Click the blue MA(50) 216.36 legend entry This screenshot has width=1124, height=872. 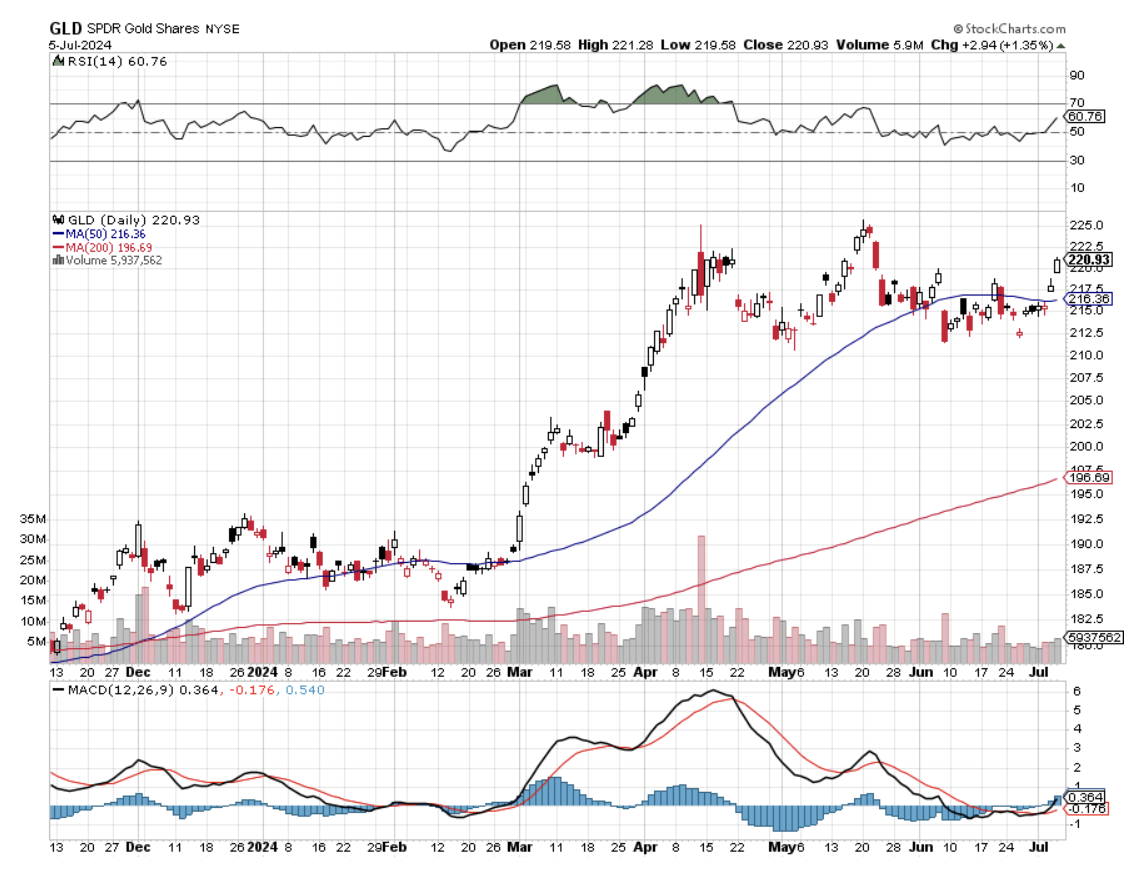(98, 233)
